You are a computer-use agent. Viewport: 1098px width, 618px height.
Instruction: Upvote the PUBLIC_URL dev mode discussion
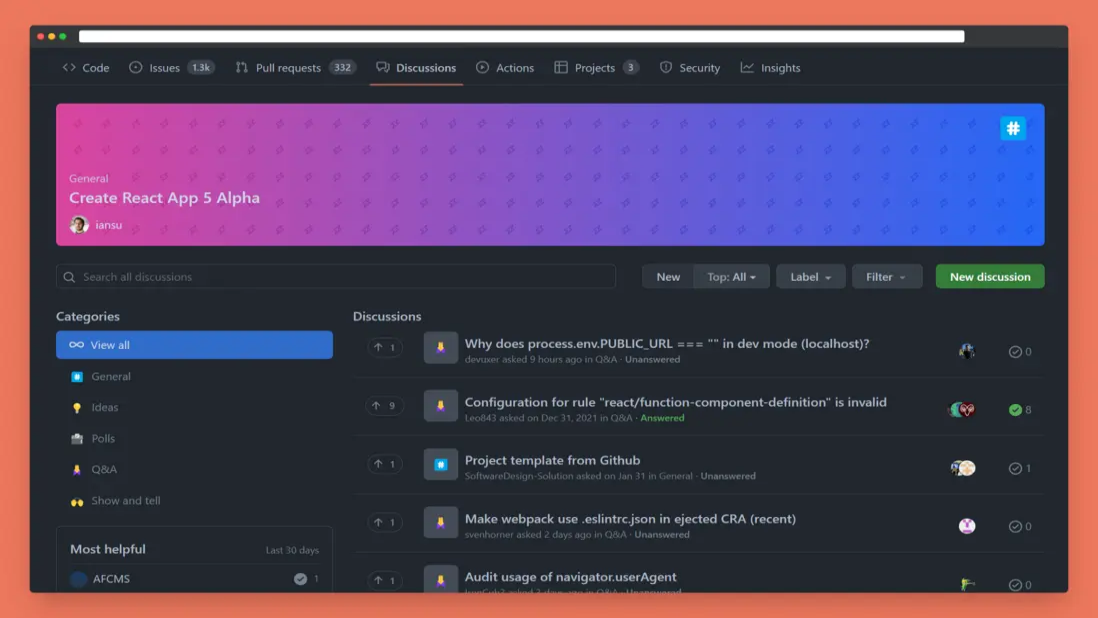click(384, 348)
